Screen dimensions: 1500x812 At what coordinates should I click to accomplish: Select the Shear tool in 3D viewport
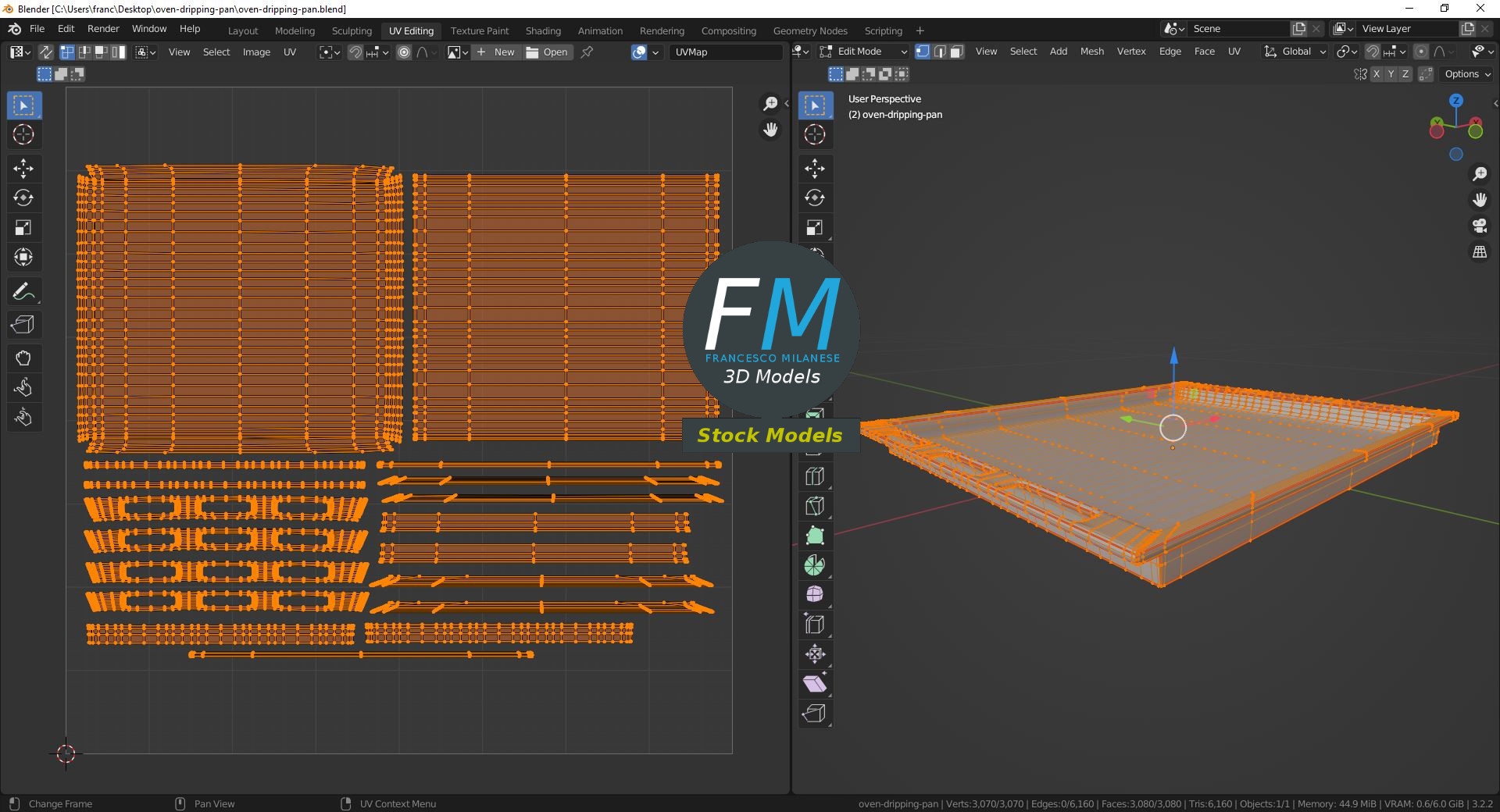[814, 684]
